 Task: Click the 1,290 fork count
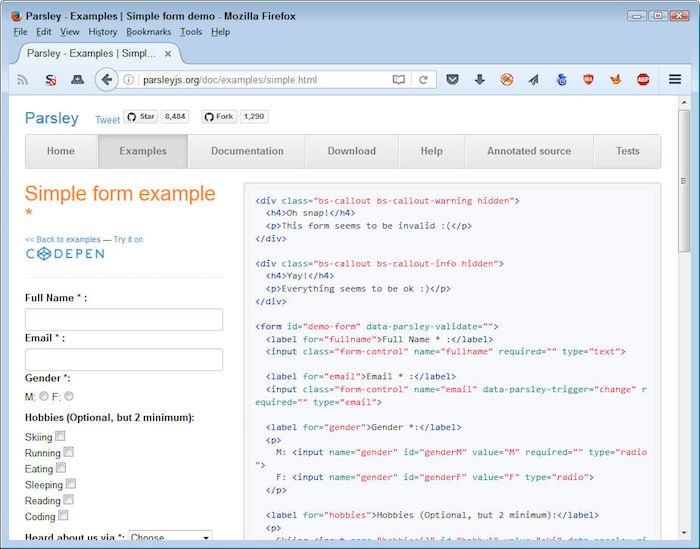coord(254,116)
